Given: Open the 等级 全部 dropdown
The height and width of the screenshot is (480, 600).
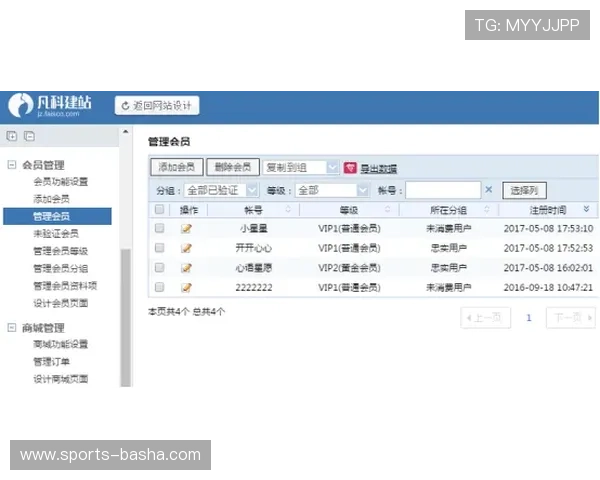Looking at the screenshot, I should (332, 190).
